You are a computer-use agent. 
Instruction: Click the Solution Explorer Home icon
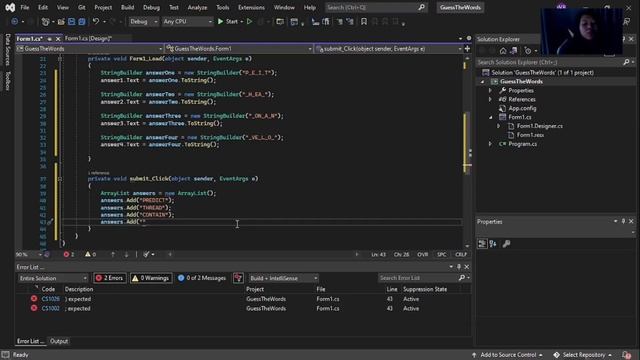[503, 51]
